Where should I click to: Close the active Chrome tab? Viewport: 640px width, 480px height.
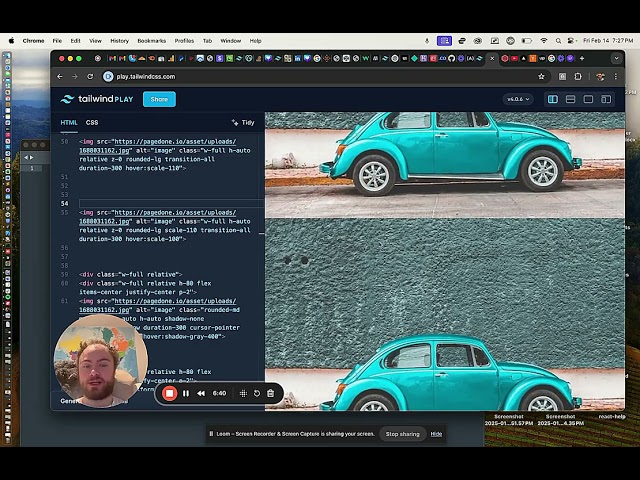click(492, 58)
